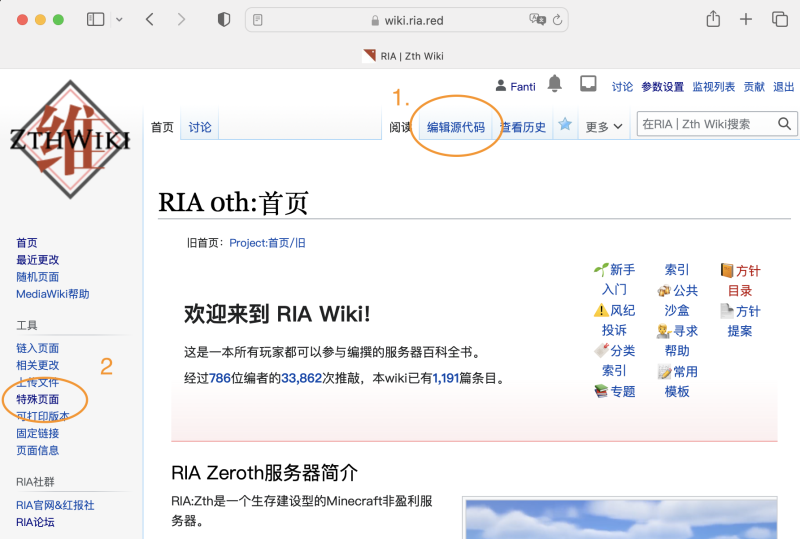
Task: Add a new tab with plus icon
Action: [x=746, y=19]
